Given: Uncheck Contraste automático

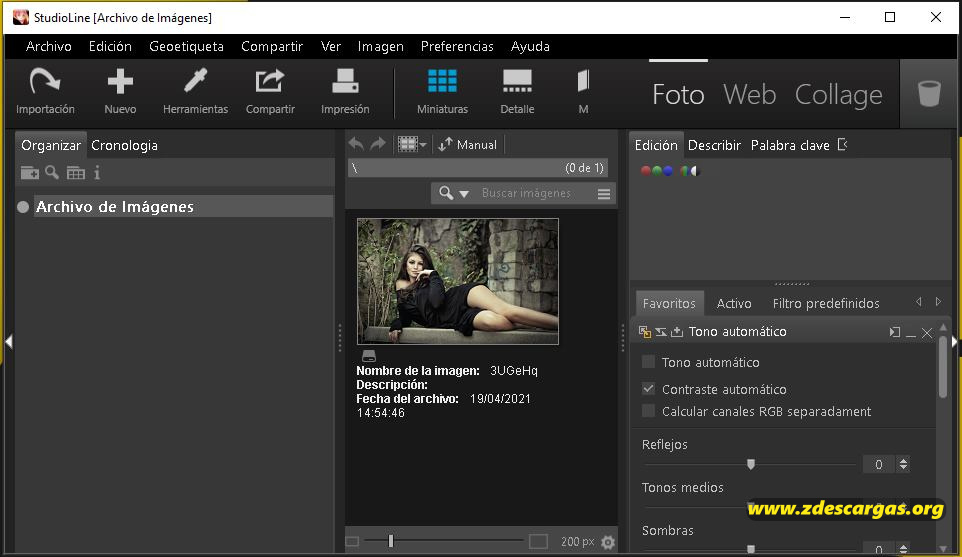Looking at the screenshot, I should point(648,389).
